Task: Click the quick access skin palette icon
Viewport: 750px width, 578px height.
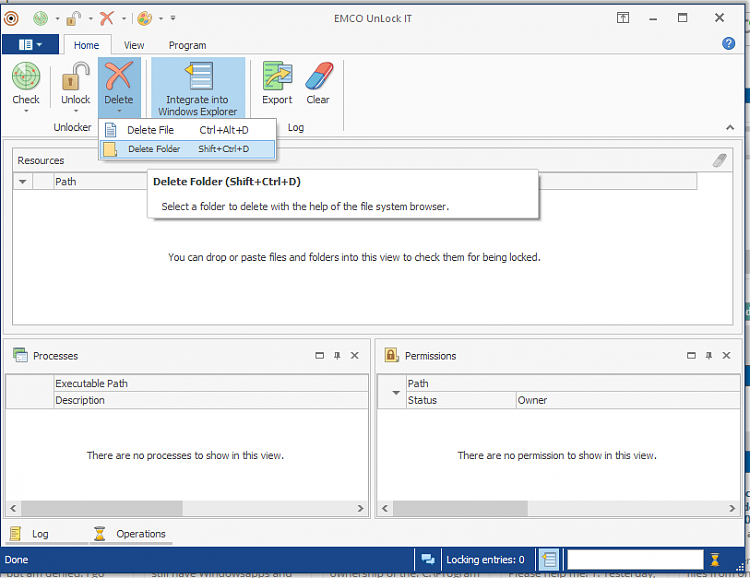Action: click(144, 19)
